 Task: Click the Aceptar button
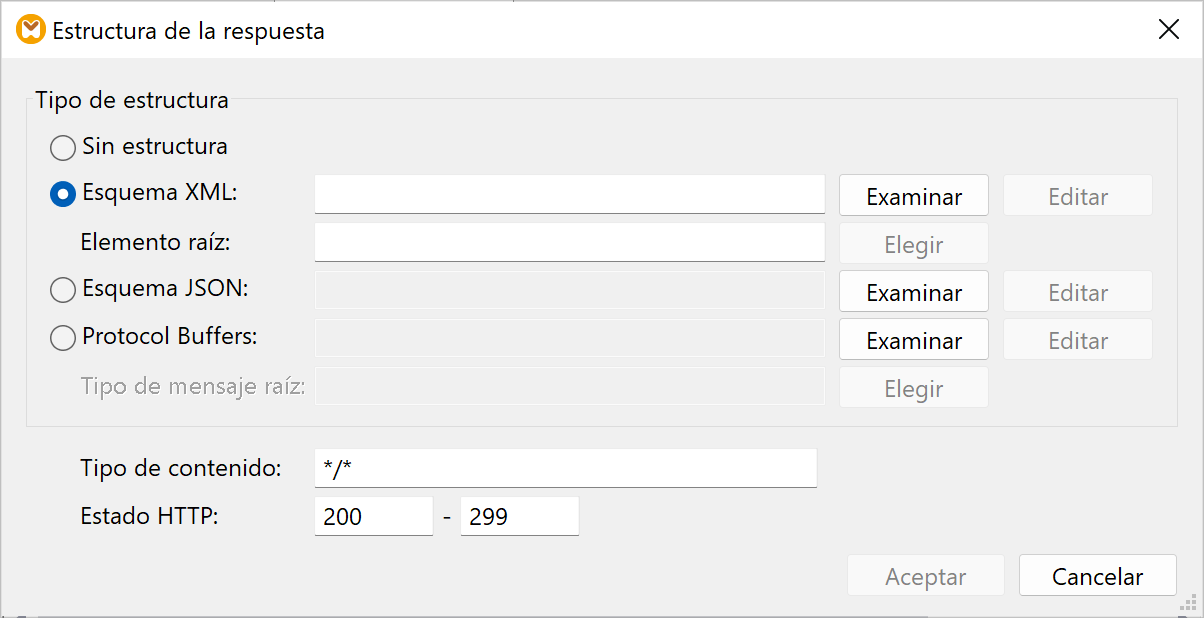pyautogui.click(x=925, y=576)
